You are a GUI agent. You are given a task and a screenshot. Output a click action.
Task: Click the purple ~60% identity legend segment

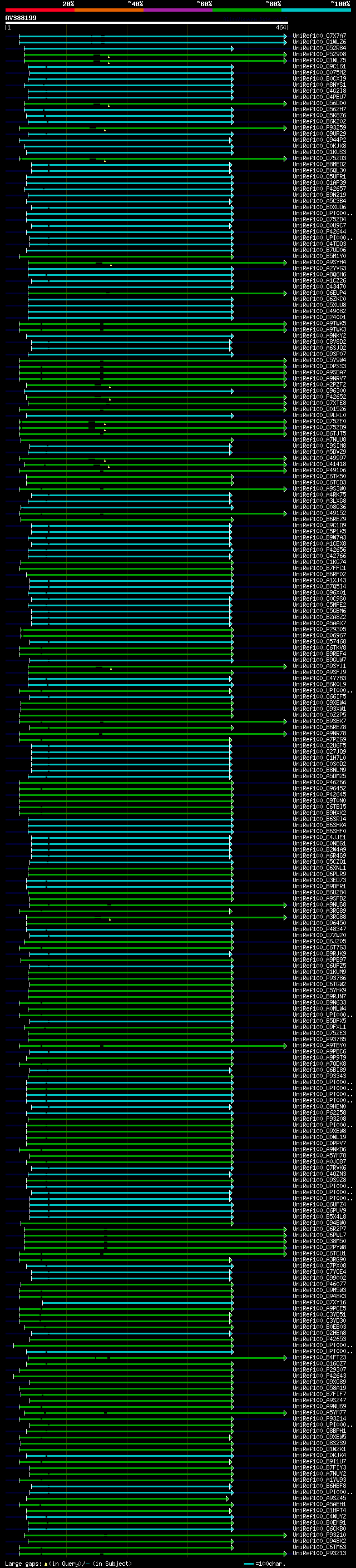(x=177, y=10)
